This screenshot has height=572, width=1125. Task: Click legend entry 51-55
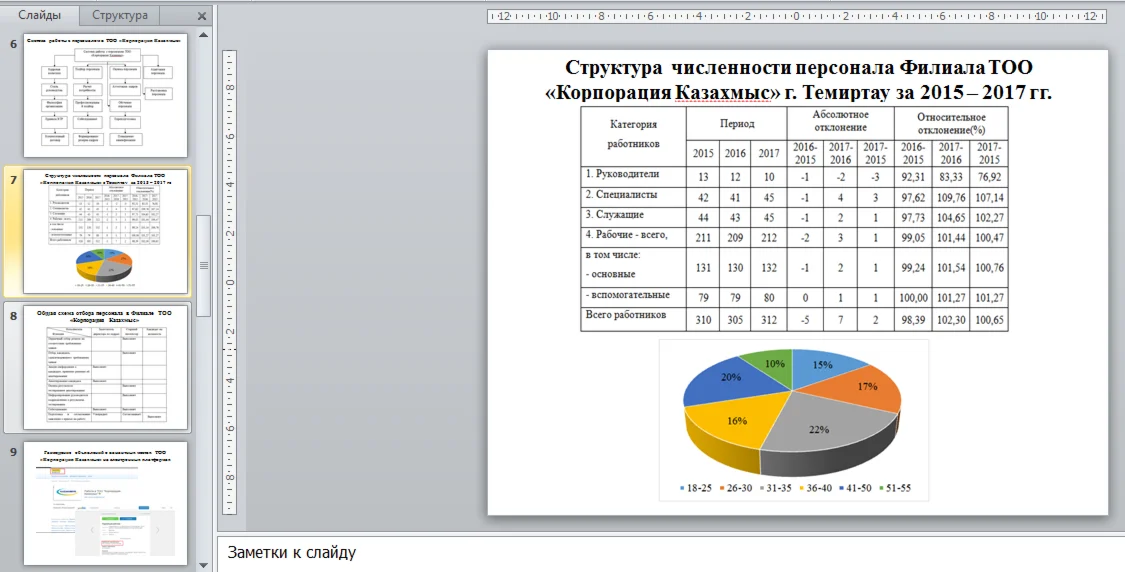click(895, 488)
